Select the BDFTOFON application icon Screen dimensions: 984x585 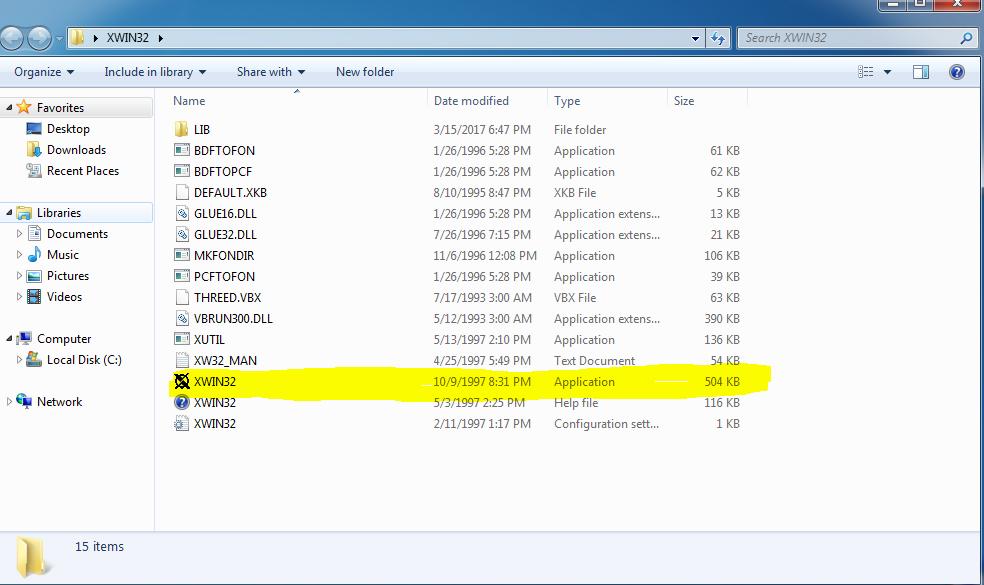pos(181,150)
